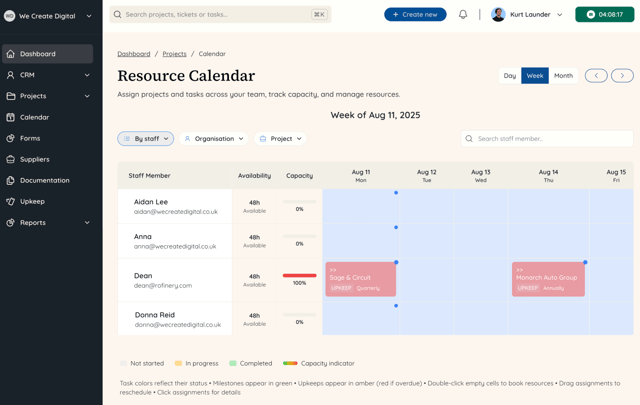Open the Dashboard sidebar item

pos(47,54)
